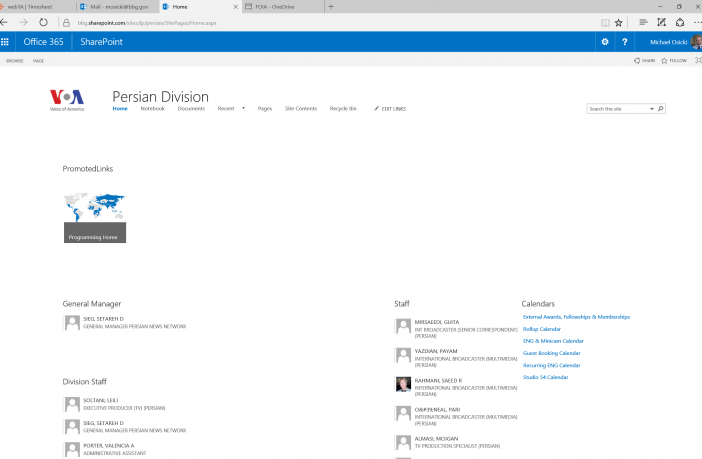The image size is (702, 459).
Task: Click the avatar icon for ALMASI, MOJGAN
Action: pos(403,442)
